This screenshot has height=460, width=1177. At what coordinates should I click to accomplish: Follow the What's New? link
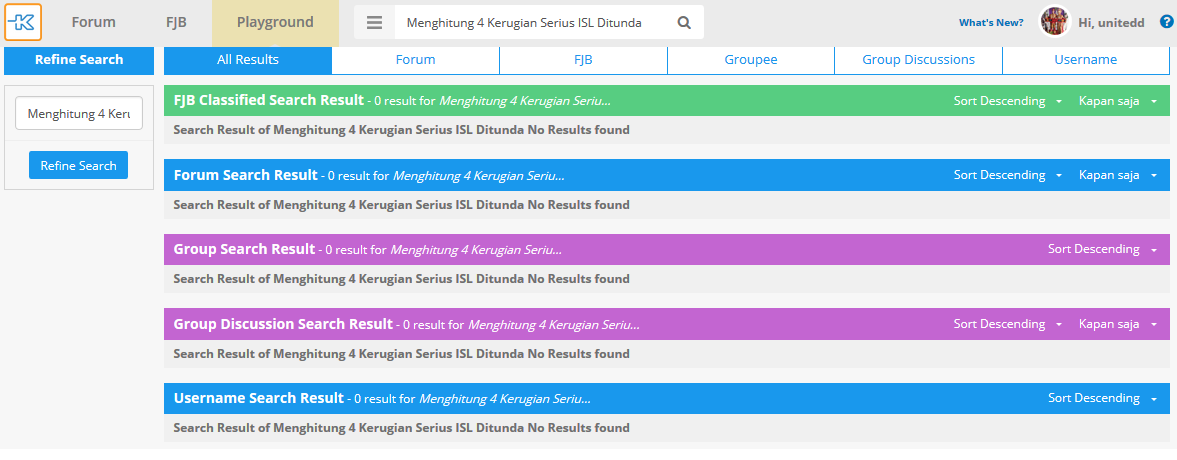[x=991, y=23]
